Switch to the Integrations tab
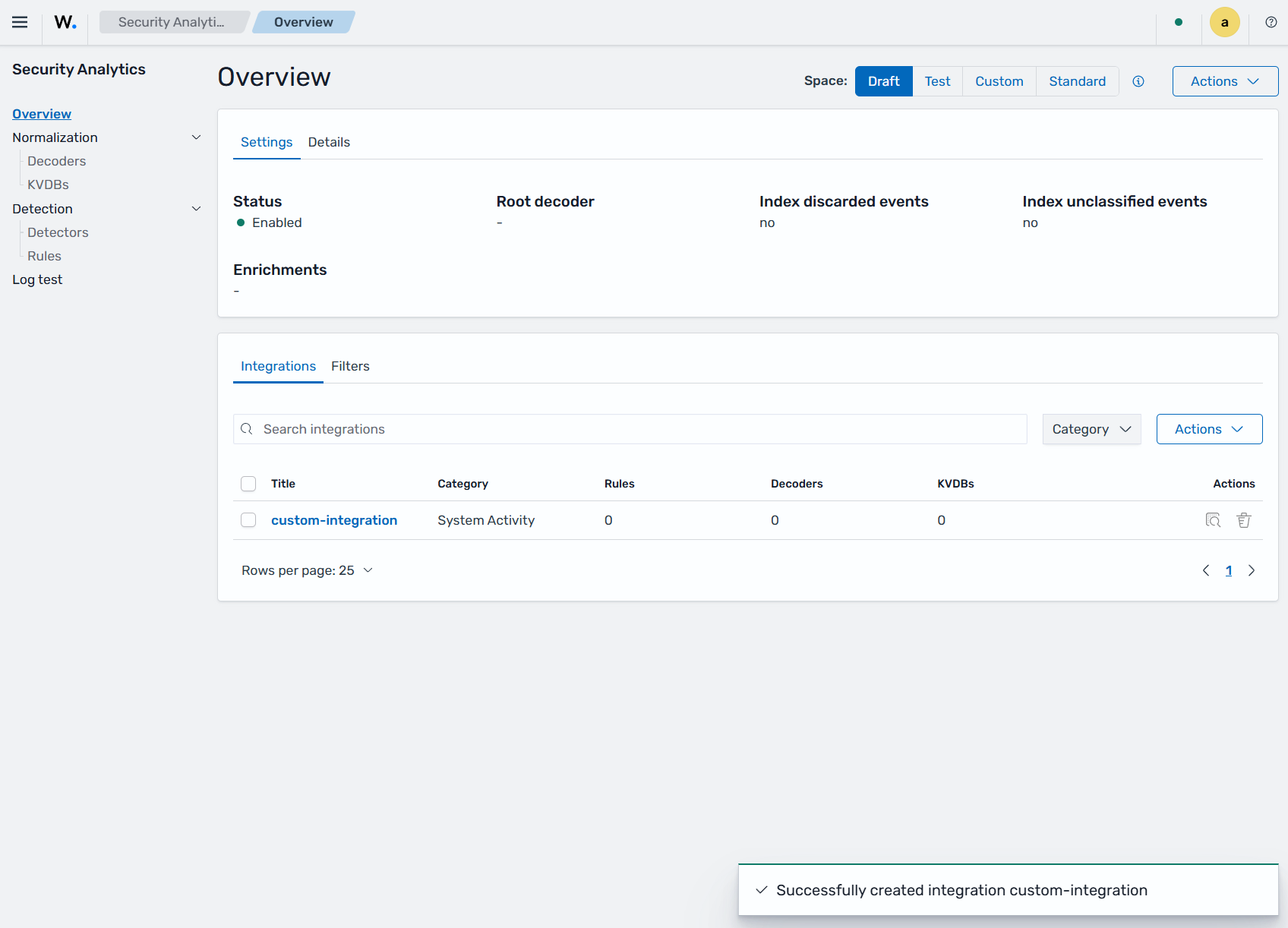Viewport: 1288px width, 928px height. (278, 366)
